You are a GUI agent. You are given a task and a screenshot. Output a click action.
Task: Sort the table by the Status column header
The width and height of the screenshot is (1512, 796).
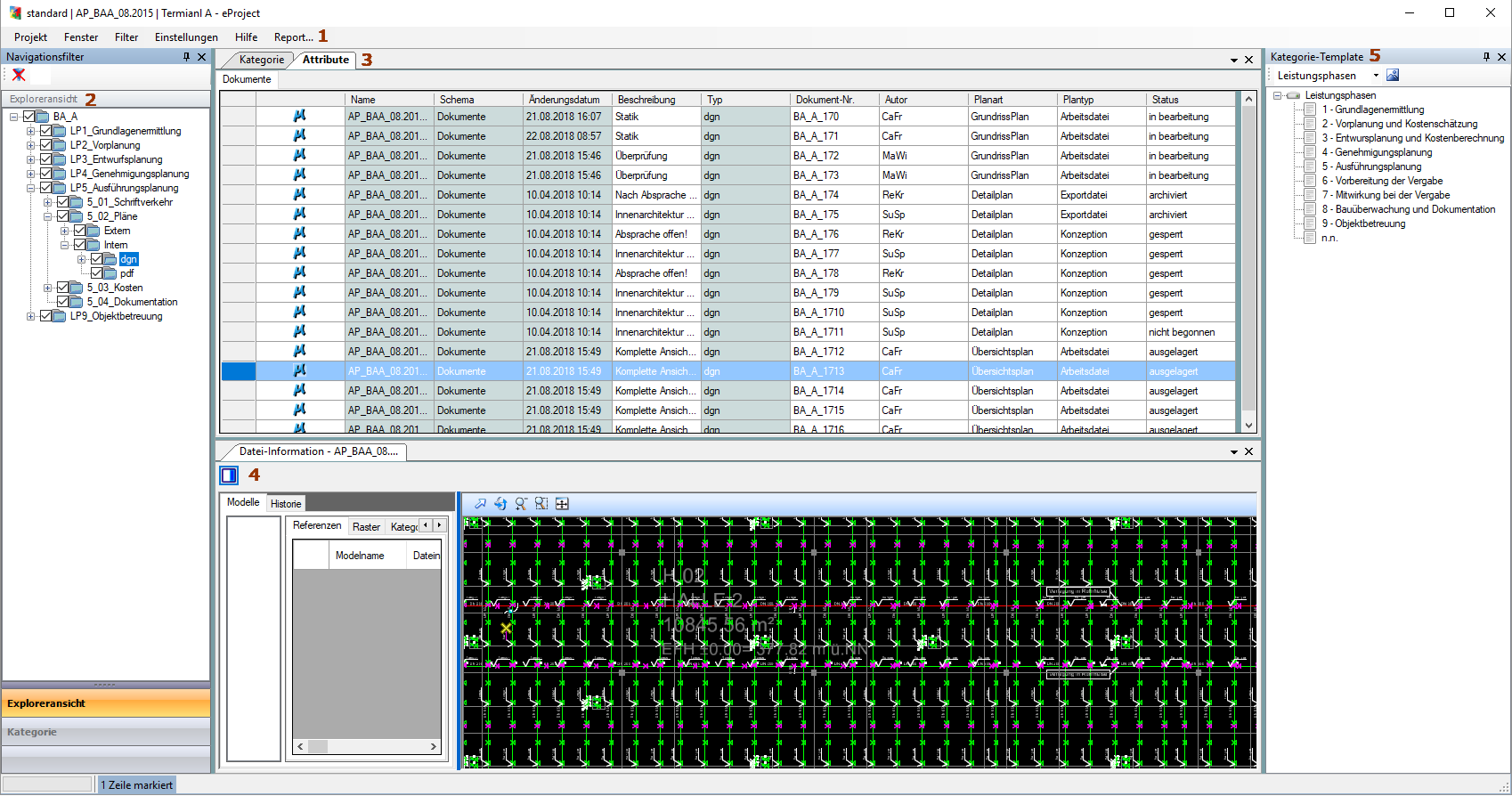pos(1191,100)
